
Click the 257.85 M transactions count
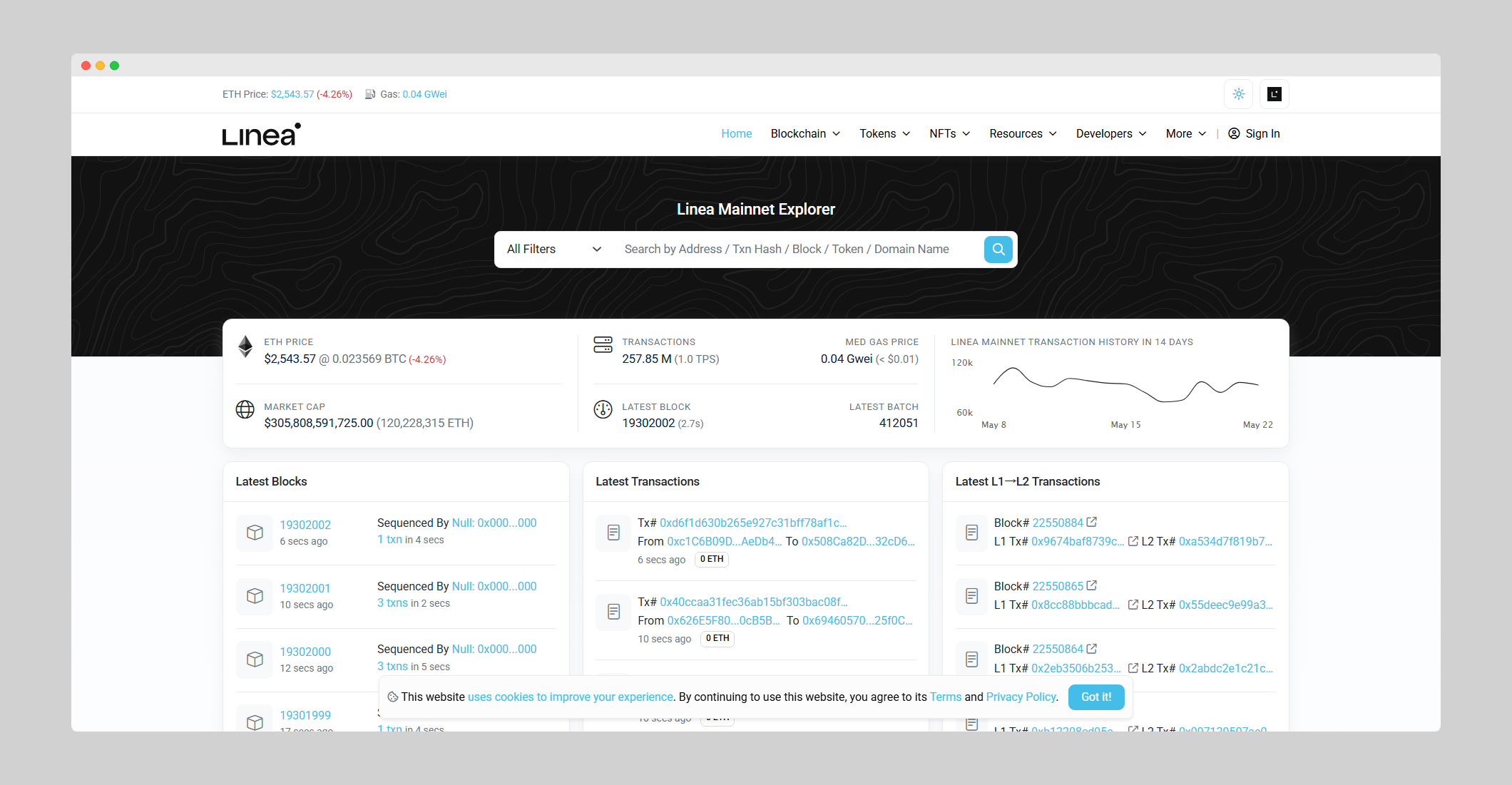tap(647, 359)
